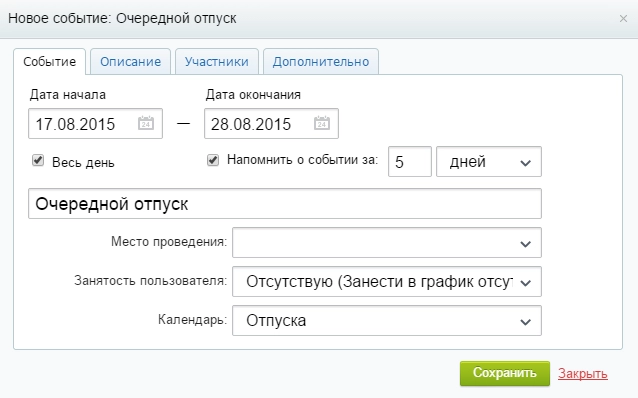Click the 'Весь день' label text
The image size is (638, 398).
tap(83, 162)
